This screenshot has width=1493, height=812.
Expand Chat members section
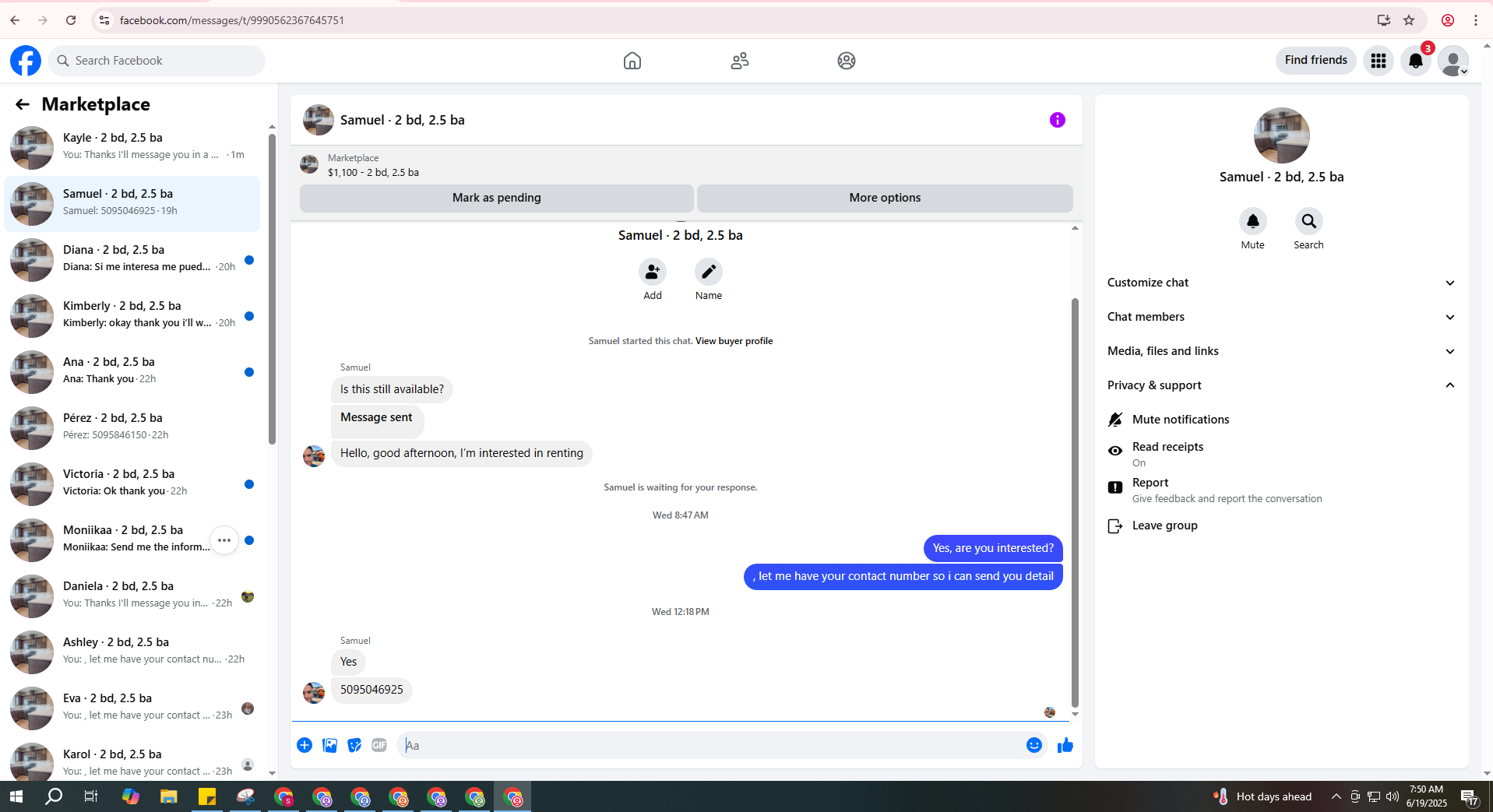[x=1281, y=317]
